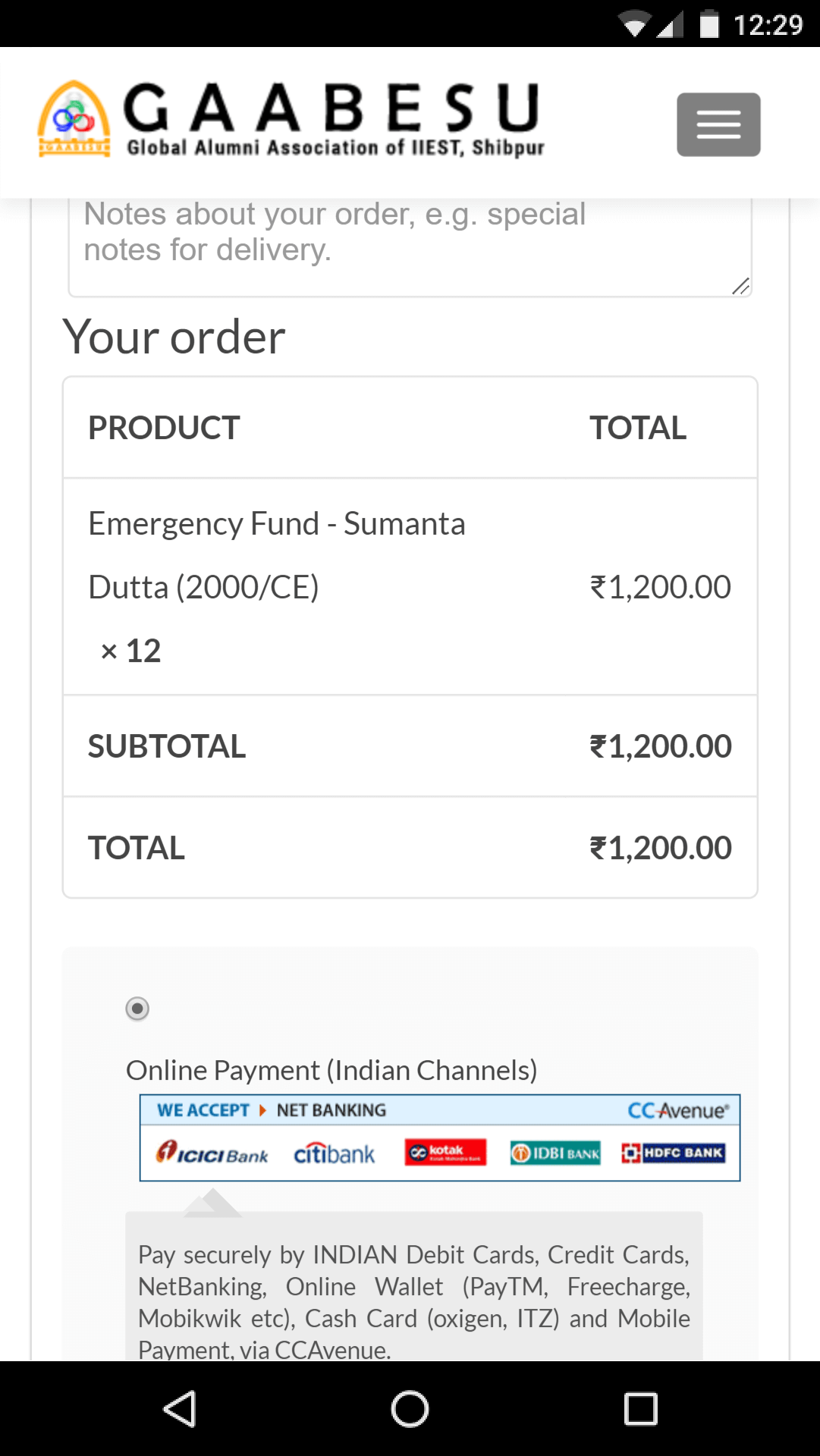Tap the Online Payment (Indian Channels) label
The image size is (820, 1456).
pyautogui.click(x=331, y=1070)
